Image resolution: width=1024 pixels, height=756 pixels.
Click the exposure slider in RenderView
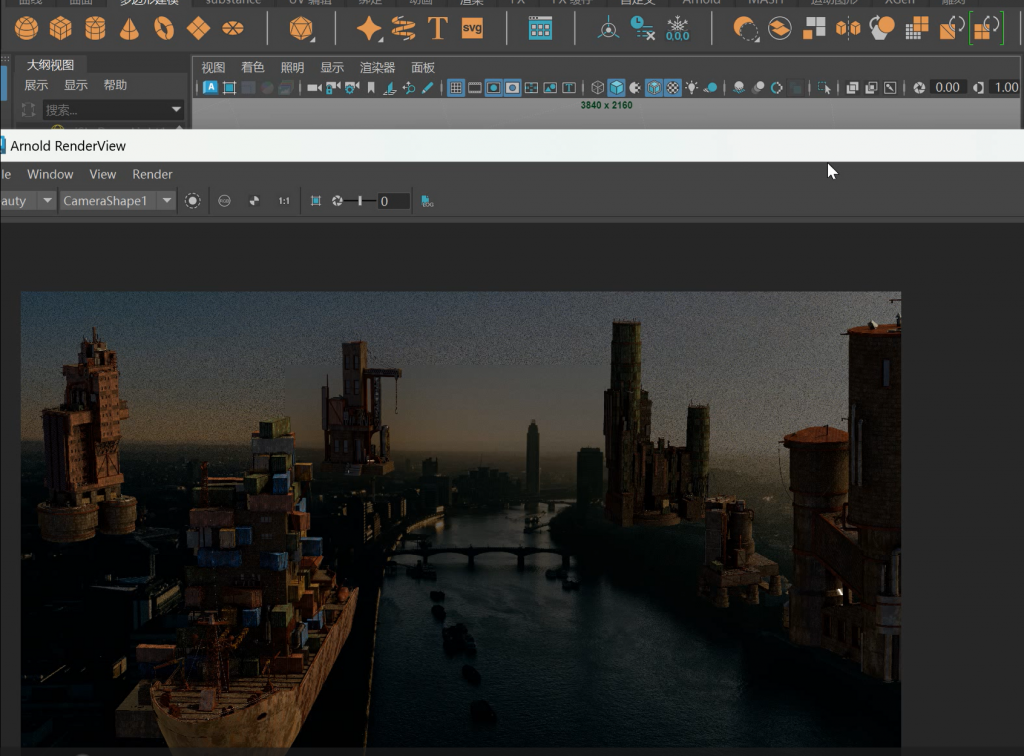pyautogui.click(x=359, y=201)
